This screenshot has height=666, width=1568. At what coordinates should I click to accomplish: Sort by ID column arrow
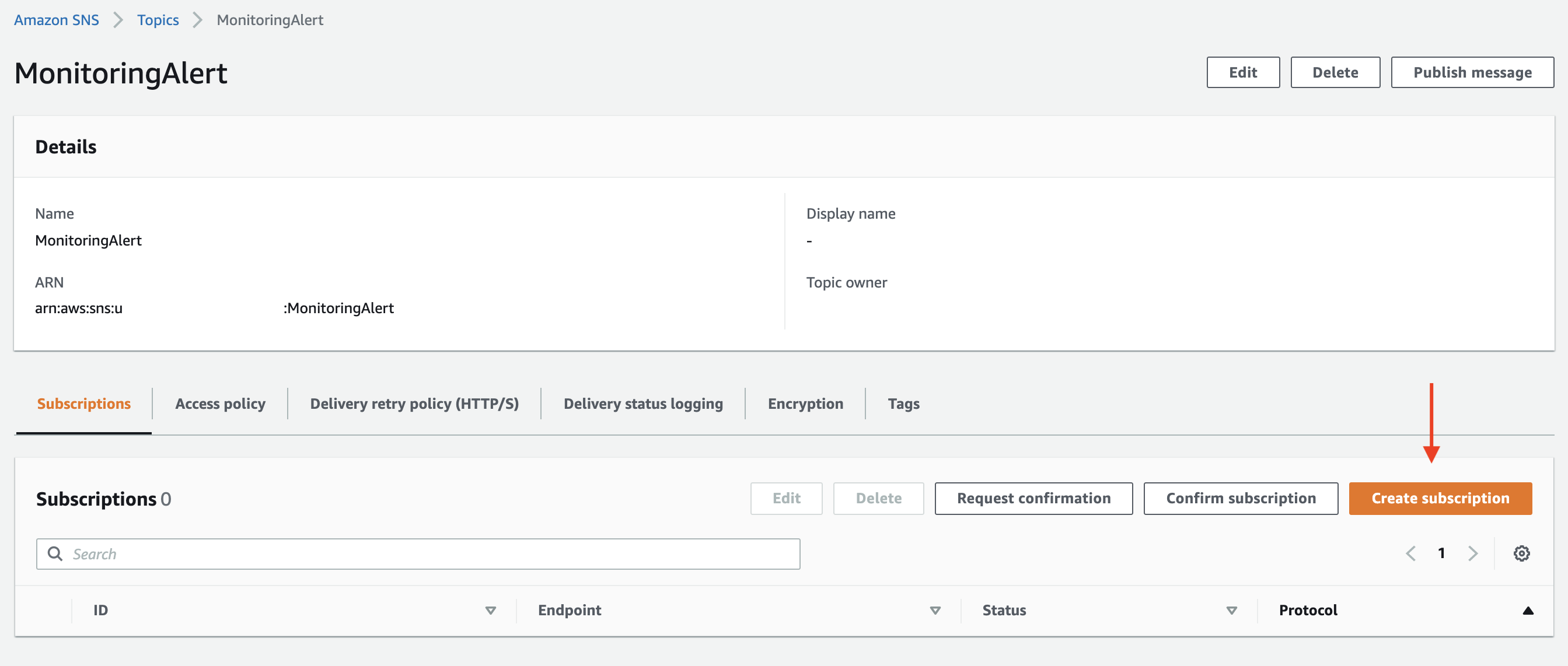(x=491, y=610)
